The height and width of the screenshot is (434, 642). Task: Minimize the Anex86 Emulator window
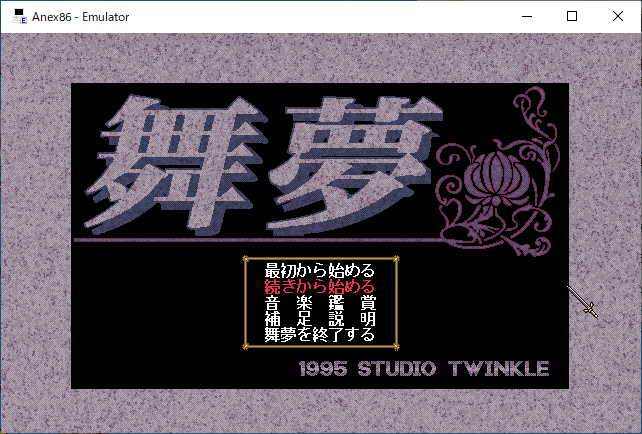coord(527,16)
